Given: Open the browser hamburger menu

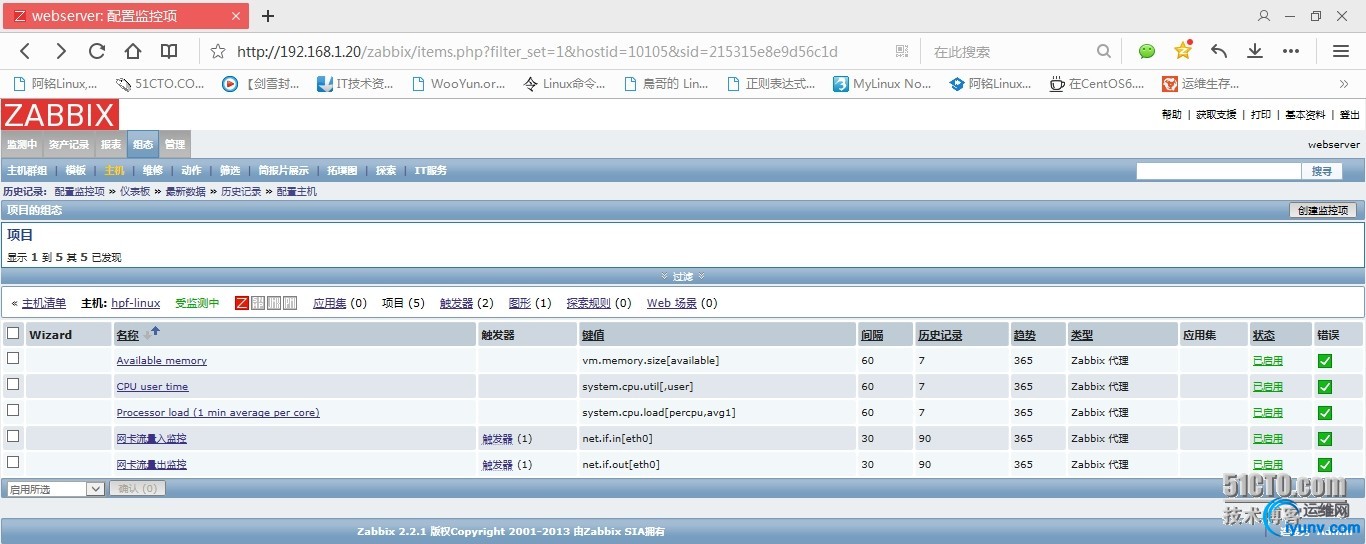Looking at the screenshot, I should [1341, 51].
